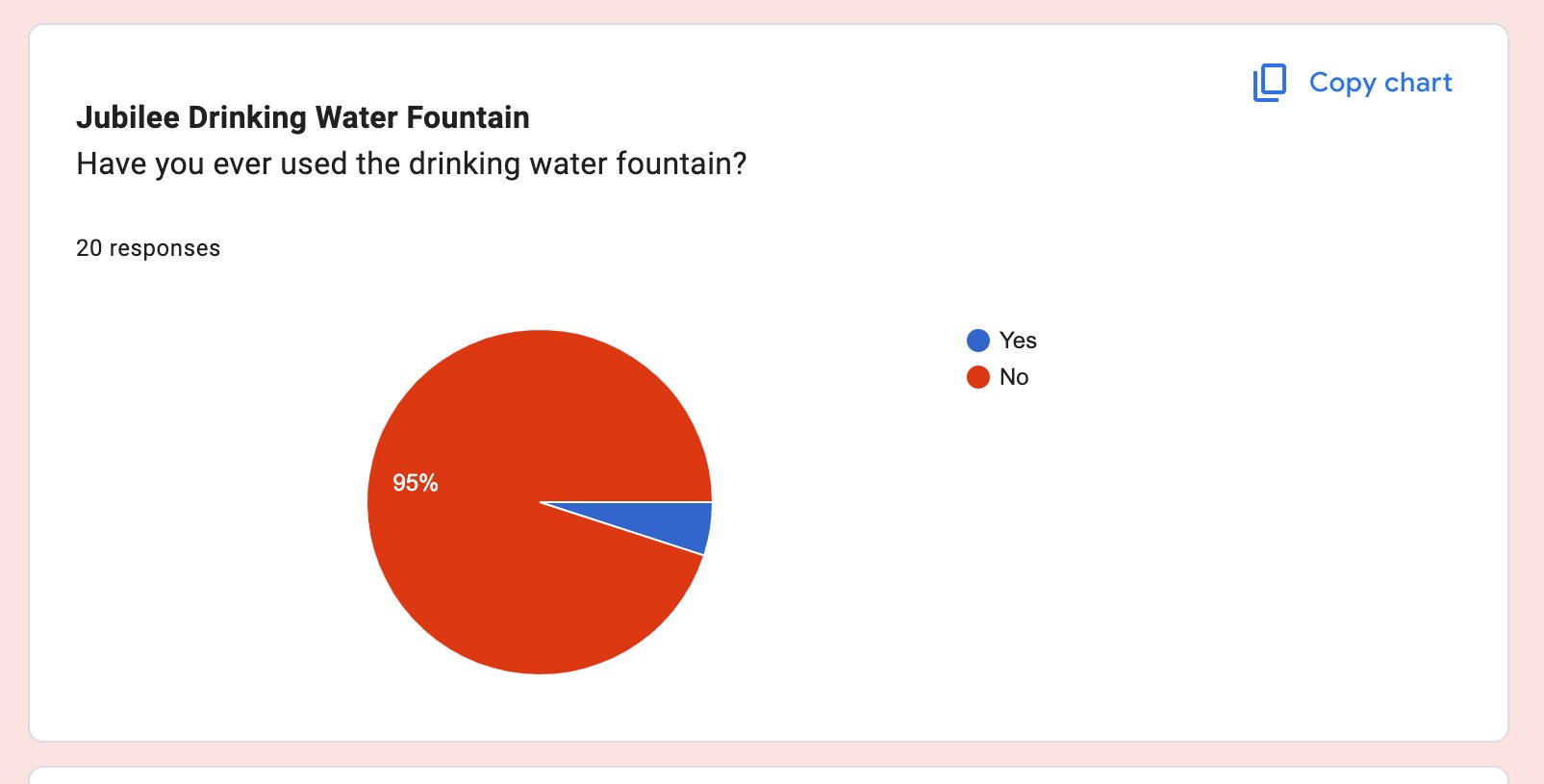Select the red No legend dot
Image resolution: width=1544 pixels, height=784 pixels.
[x=977, y=377]
